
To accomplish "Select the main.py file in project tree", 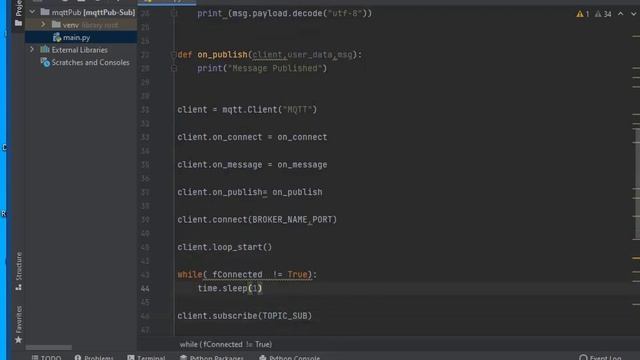I will pos(76,38).
